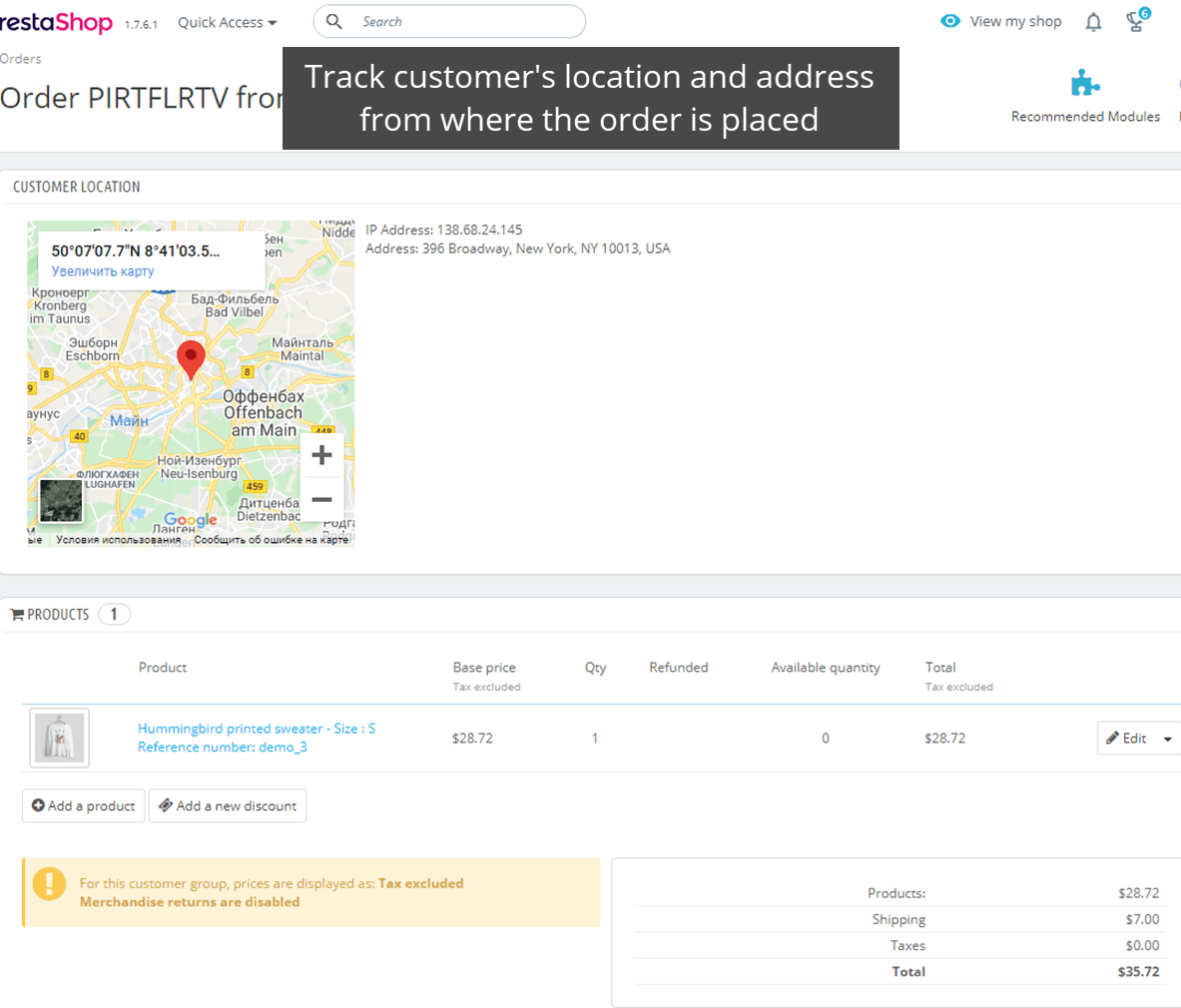The width and height of the screenshot is (1181, 1008).
Task: Click the coordinates text on map card
Action: pyautogui.click(x=136, y=251)
